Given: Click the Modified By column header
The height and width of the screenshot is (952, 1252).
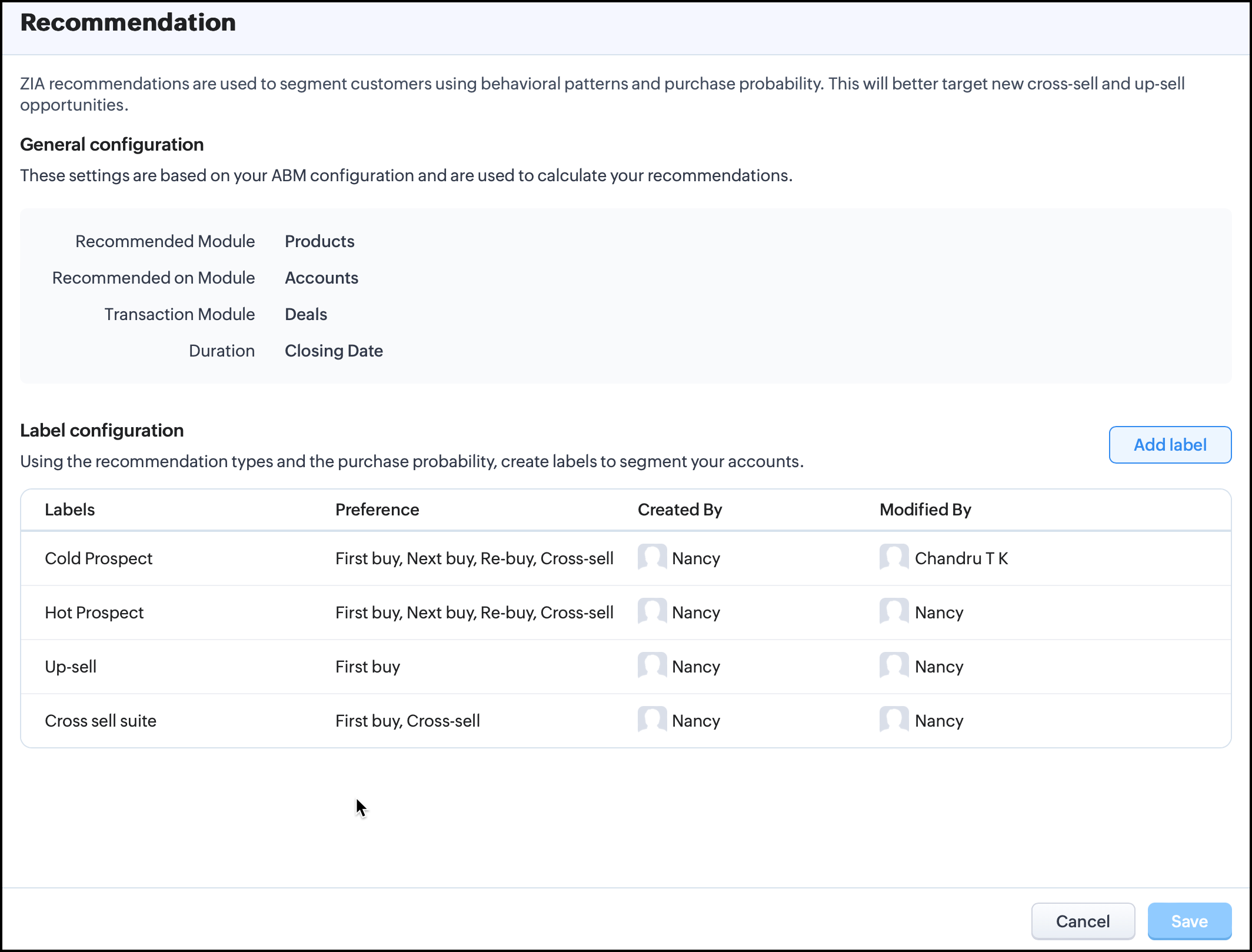Looking at the screenshot, I should 925,510.
